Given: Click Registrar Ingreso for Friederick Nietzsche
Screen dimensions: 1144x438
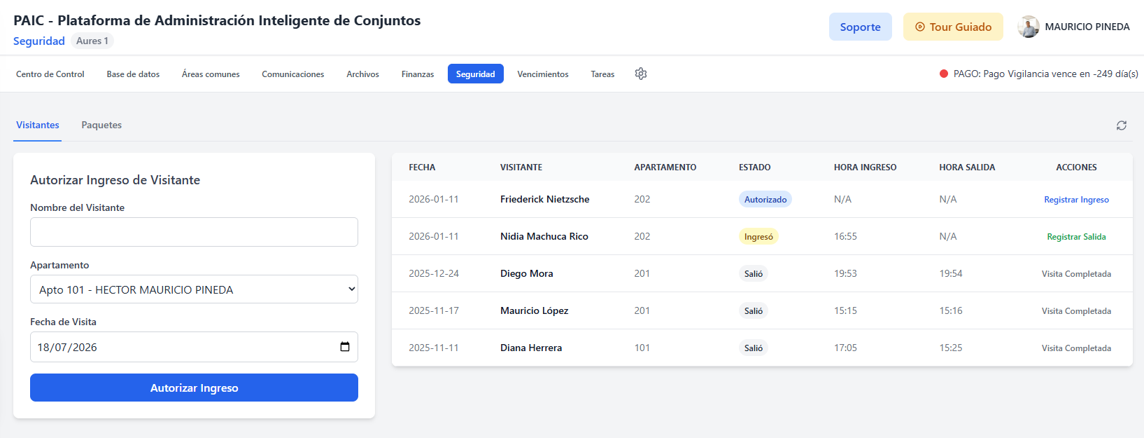Looking at the screenshot, I should [1076, 199].
